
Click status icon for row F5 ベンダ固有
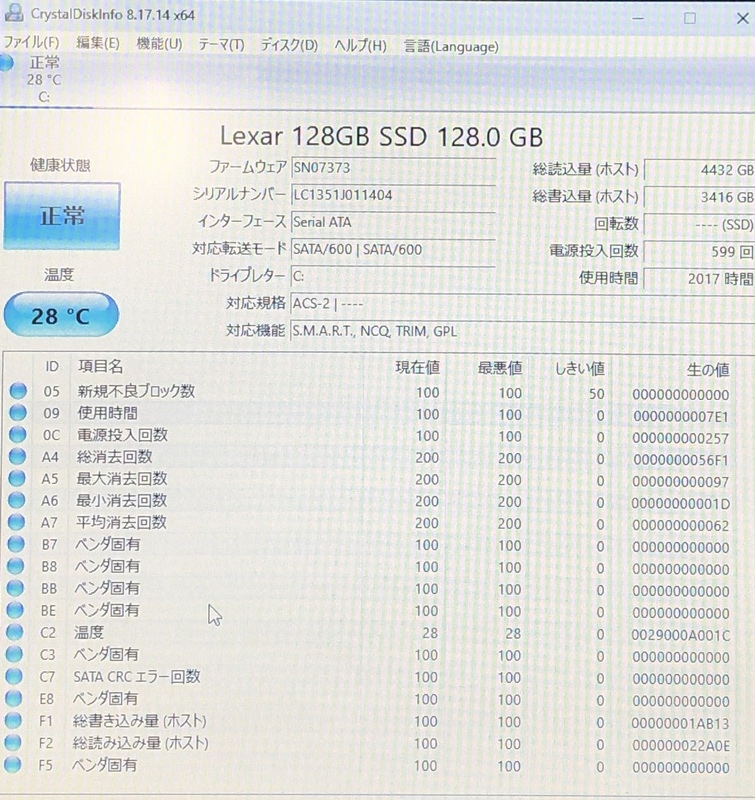13,765
